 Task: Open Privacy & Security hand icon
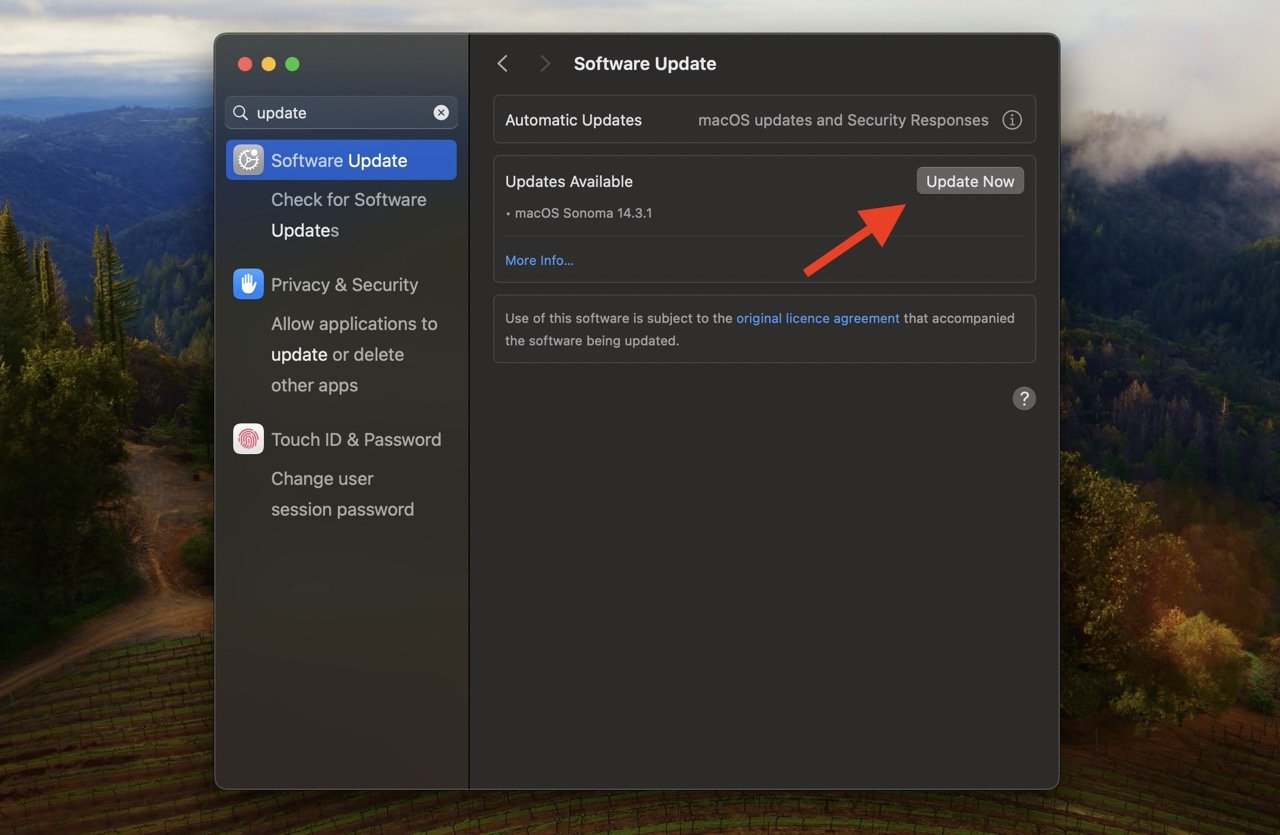pyautogui.click(x=248, y=284)
